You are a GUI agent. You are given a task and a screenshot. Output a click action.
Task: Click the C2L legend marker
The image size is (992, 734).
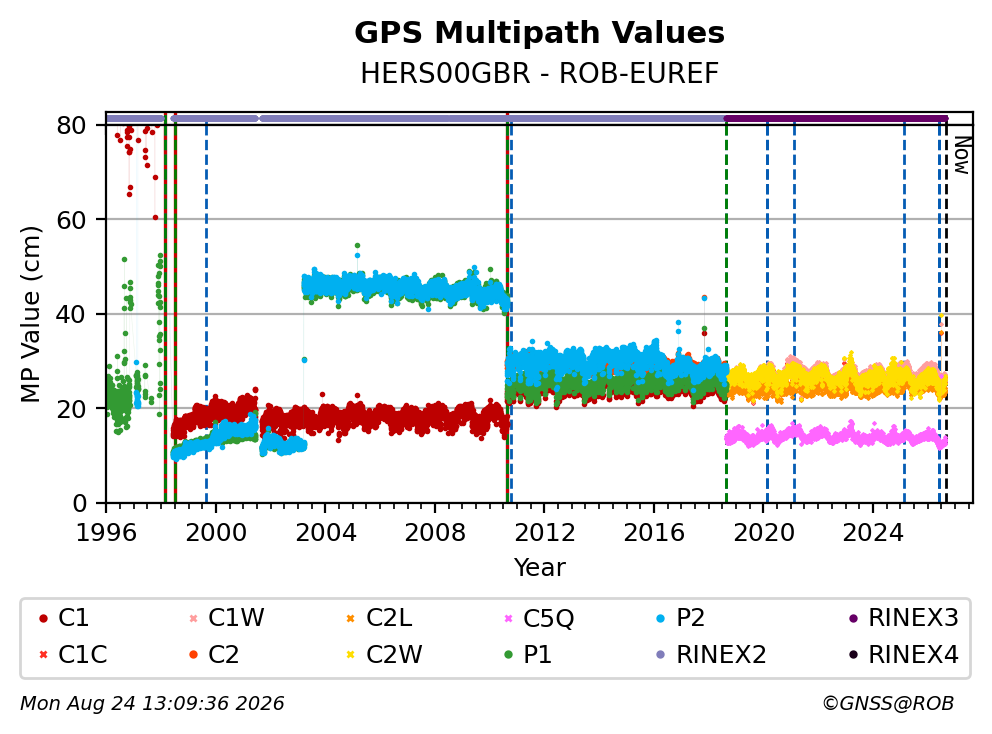(x=350, y=618)
